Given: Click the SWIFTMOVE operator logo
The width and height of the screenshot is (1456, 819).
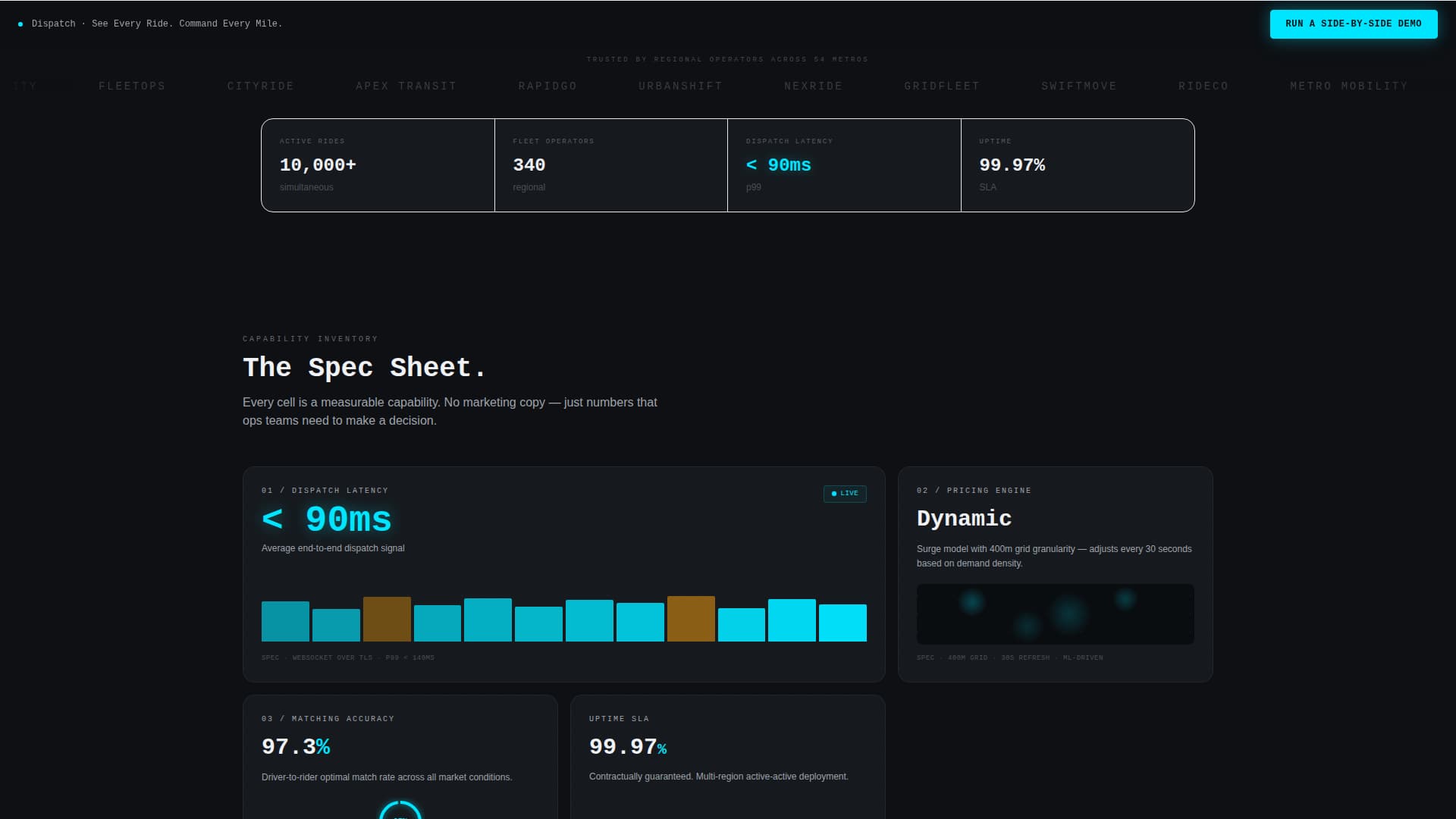Looking at the screenshot, I should (1079, 86).
